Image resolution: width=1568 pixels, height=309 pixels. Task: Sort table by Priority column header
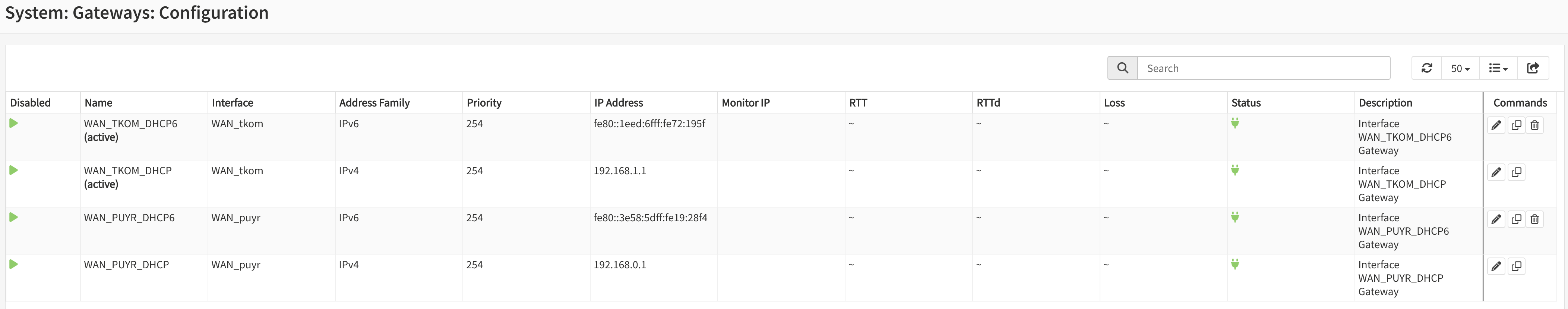point(484,103)
